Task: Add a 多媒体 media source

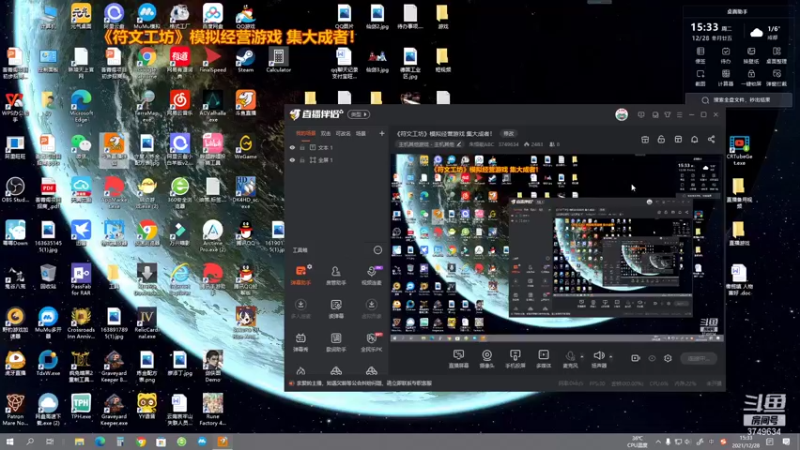Action: tap(543, 358)
